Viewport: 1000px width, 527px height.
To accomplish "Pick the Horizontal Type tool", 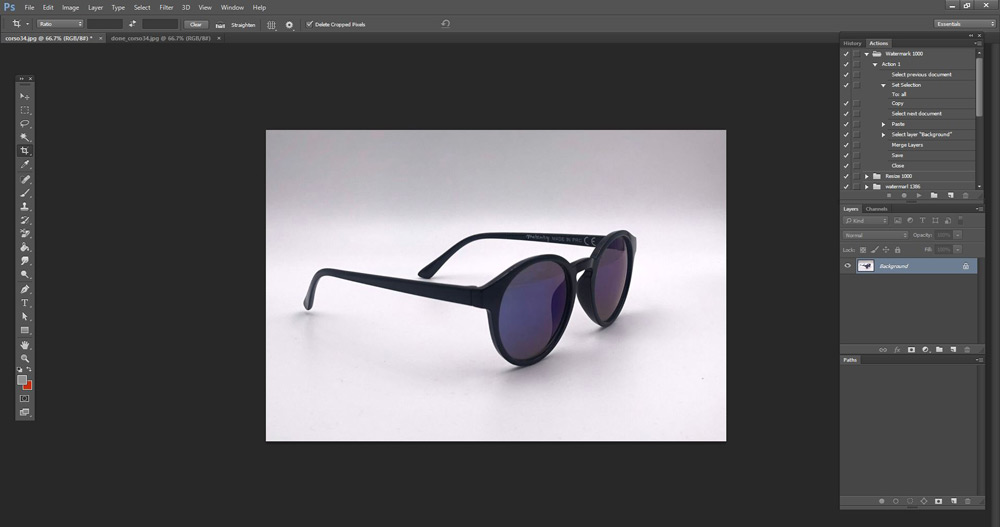I will [25, 302].
